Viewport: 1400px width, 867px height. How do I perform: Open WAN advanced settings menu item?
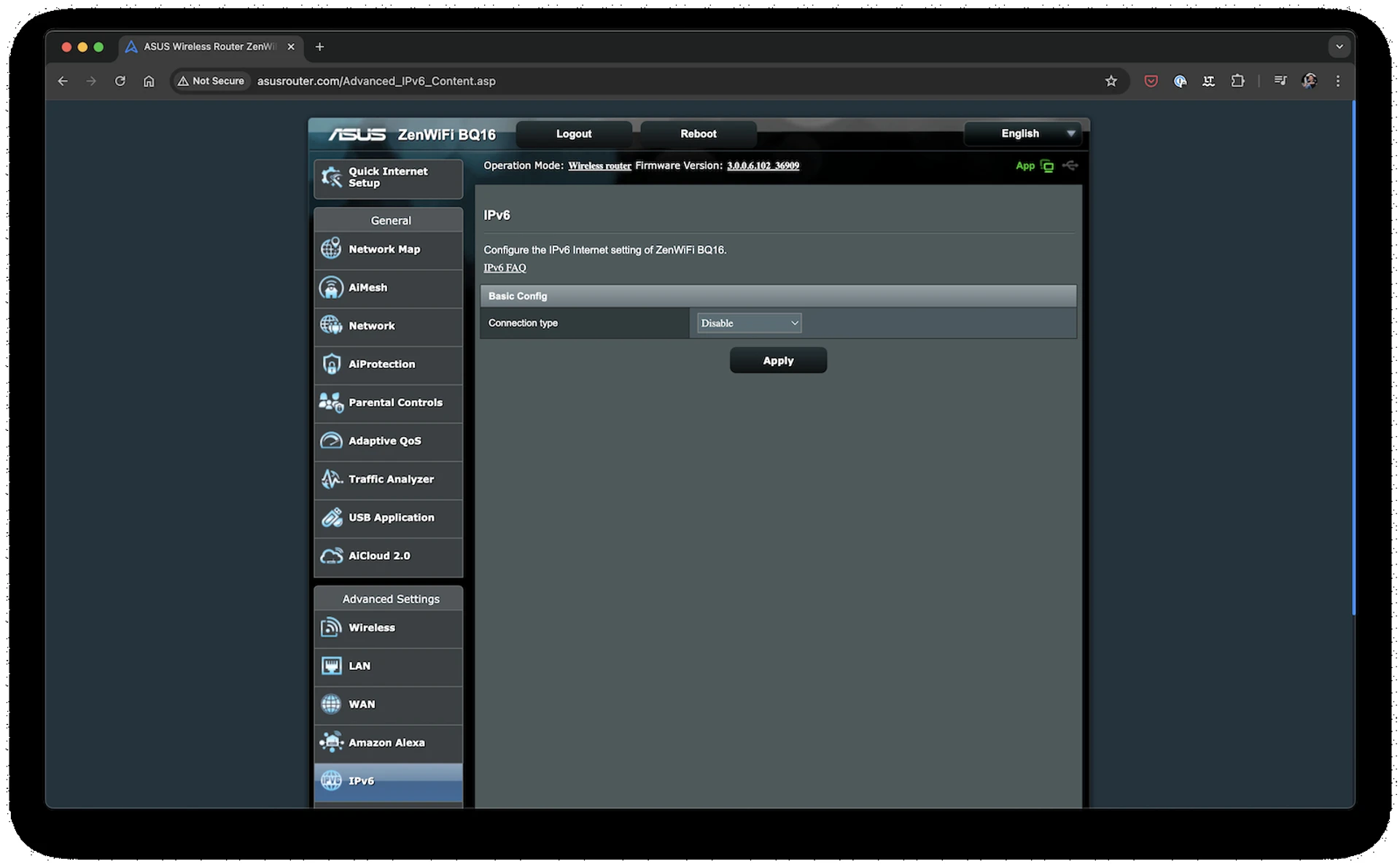click(x=388, y=704)
